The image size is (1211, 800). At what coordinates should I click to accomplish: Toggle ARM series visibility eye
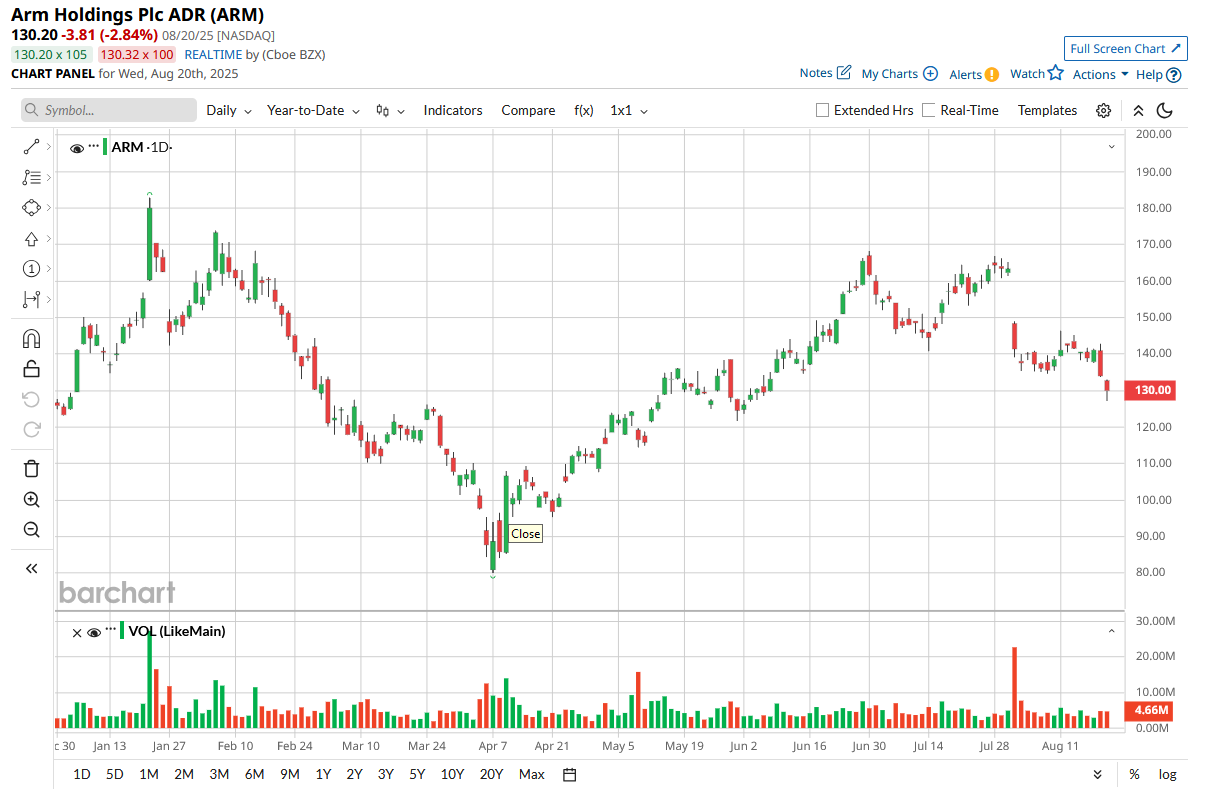(77, 148)
